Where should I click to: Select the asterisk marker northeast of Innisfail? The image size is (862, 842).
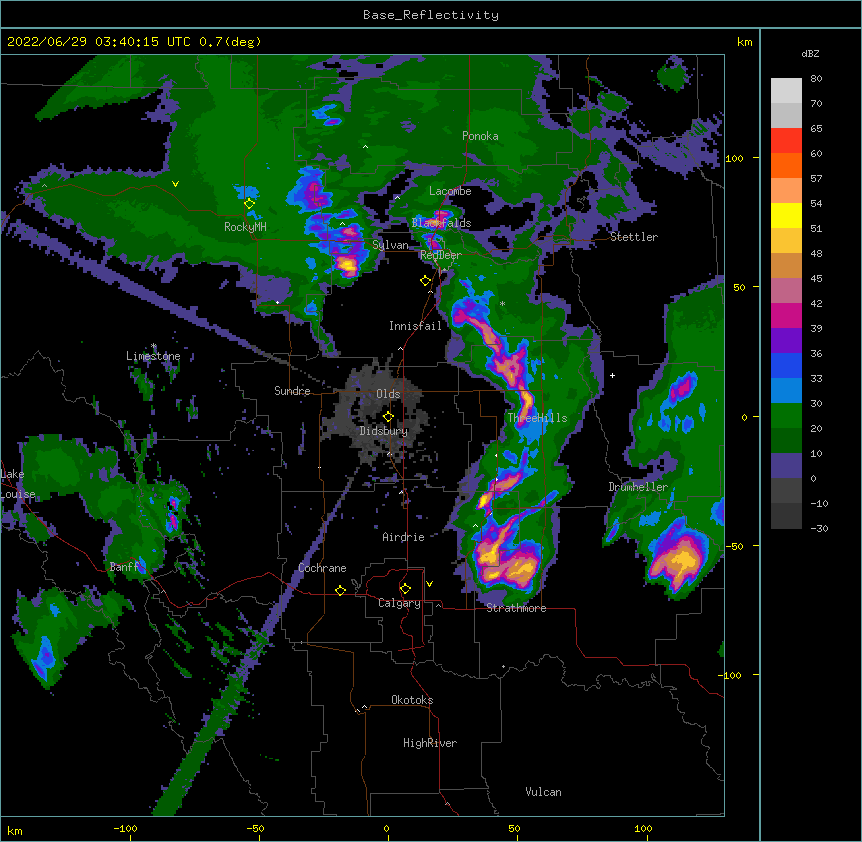point(502,303)
